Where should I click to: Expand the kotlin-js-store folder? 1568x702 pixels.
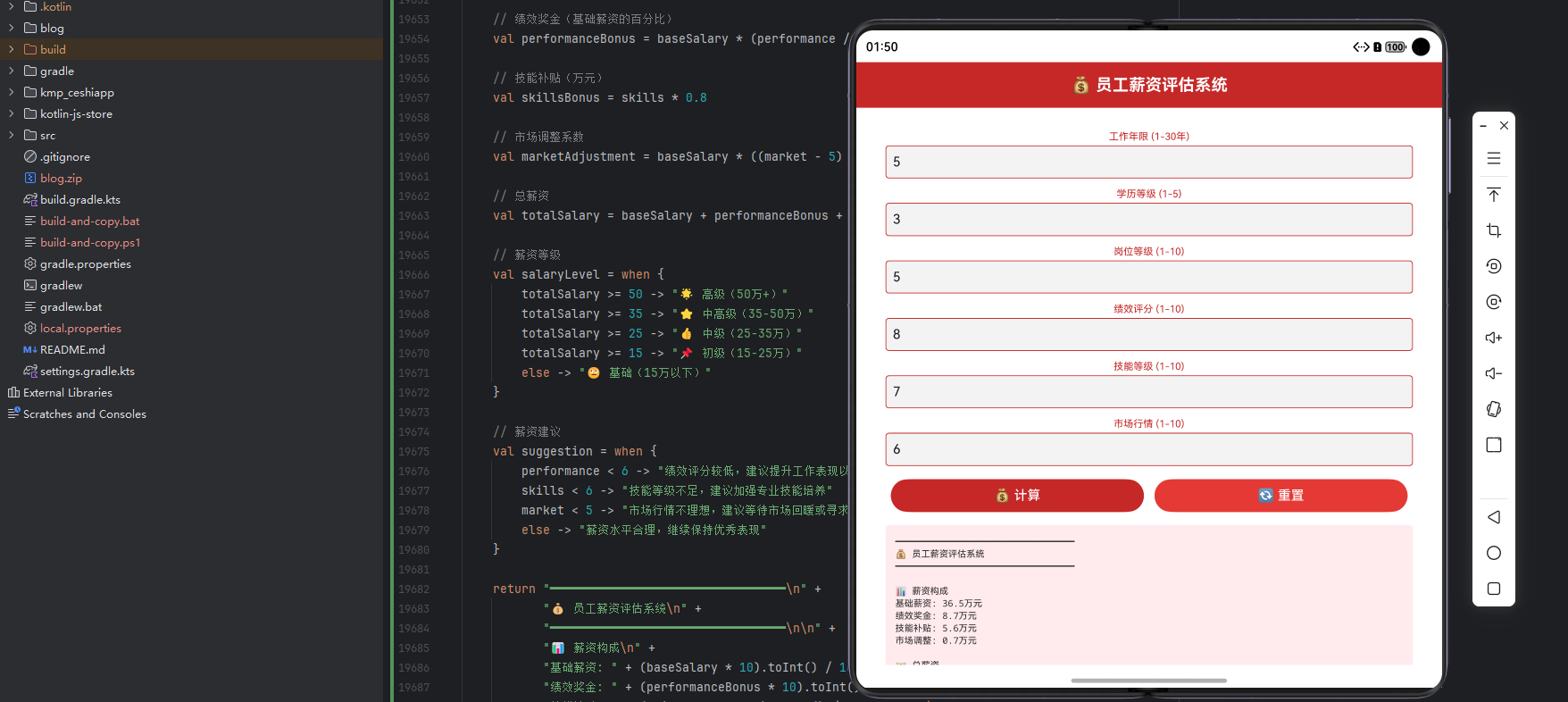[x=11, y=113]
